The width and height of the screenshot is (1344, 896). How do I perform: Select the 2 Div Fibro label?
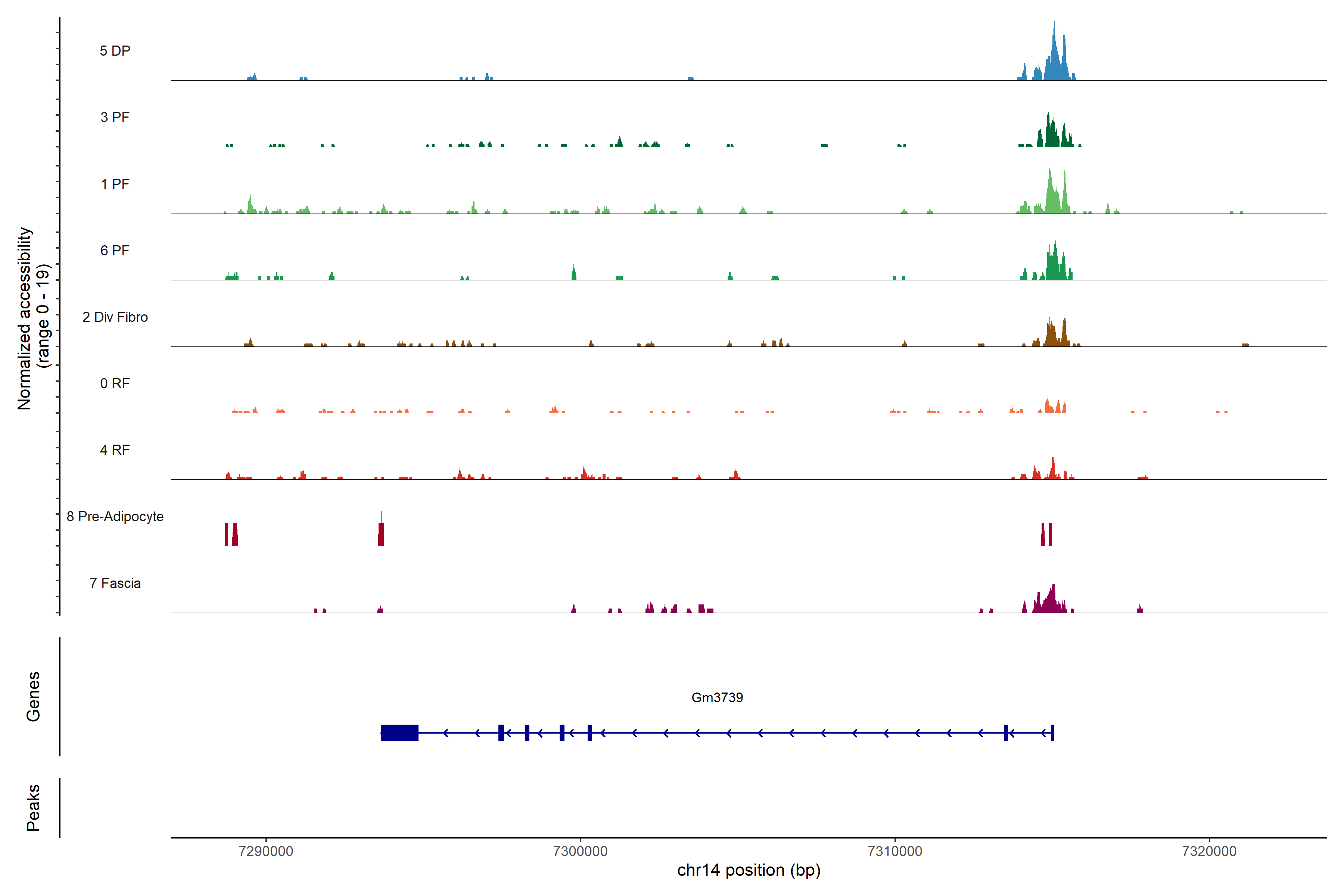pos(115,317)
